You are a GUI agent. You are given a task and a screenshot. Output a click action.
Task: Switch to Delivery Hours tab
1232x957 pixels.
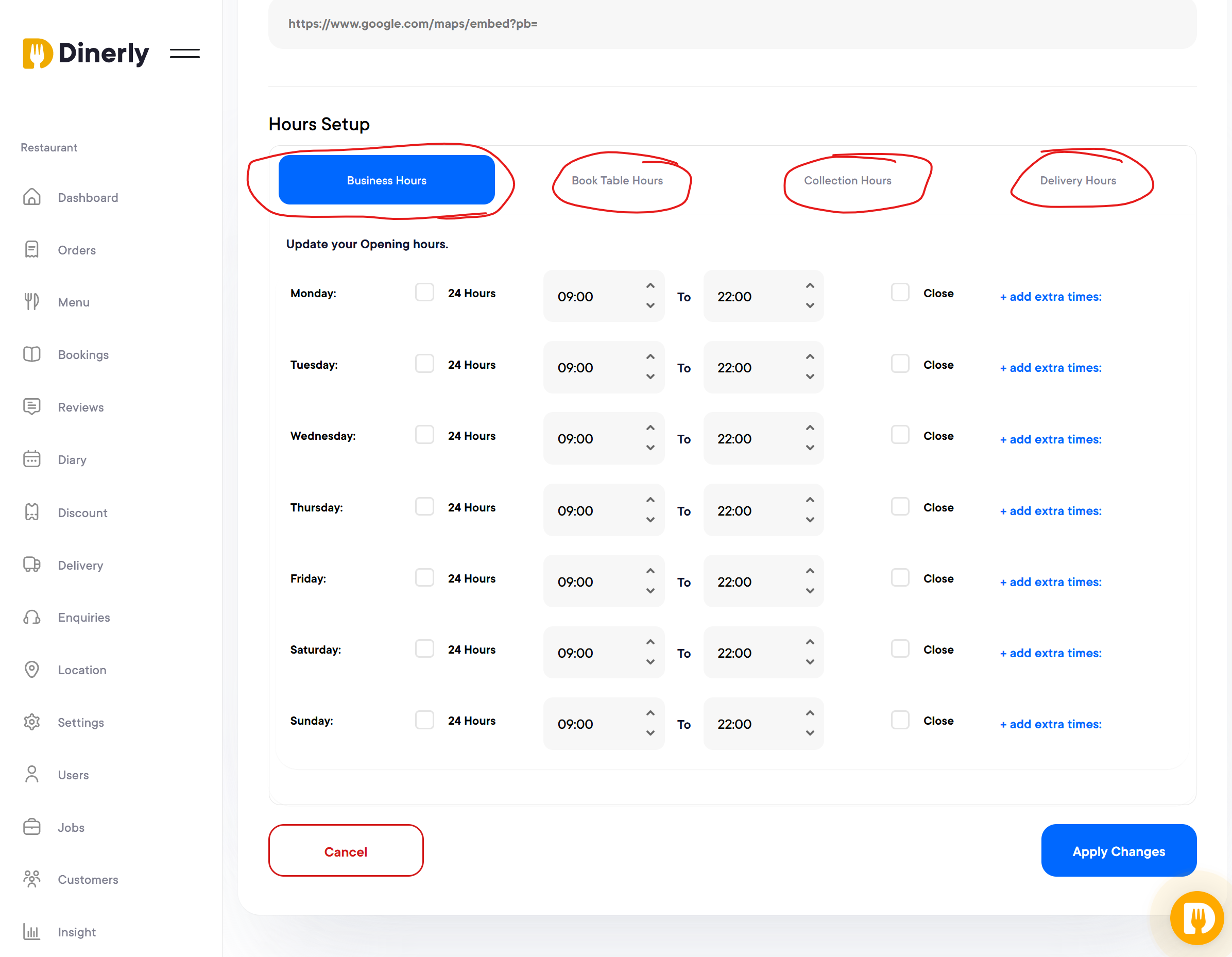pos(1077,181)
